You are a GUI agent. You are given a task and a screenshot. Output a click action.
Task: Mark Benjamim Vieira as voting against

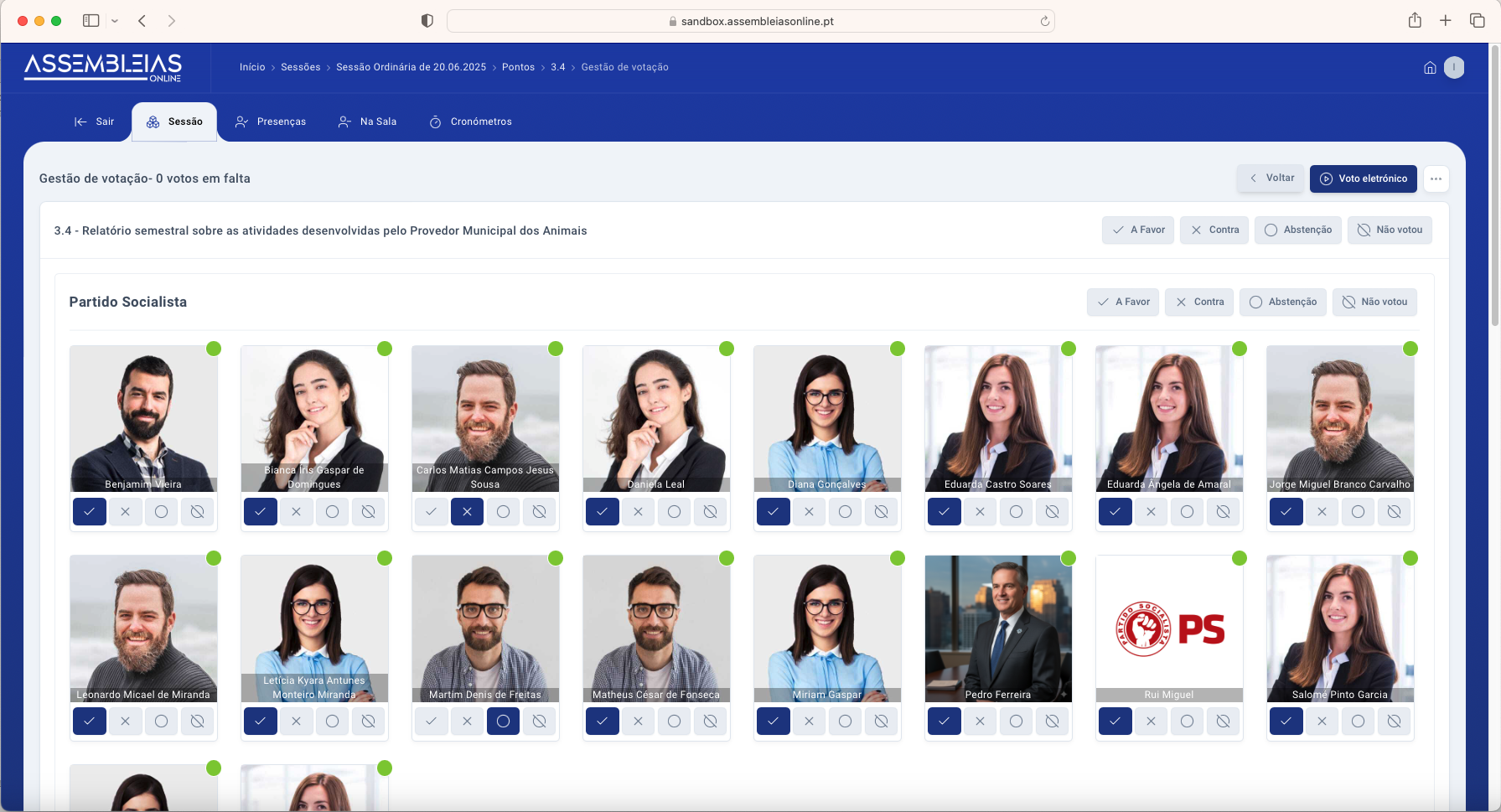pos(125,511)
